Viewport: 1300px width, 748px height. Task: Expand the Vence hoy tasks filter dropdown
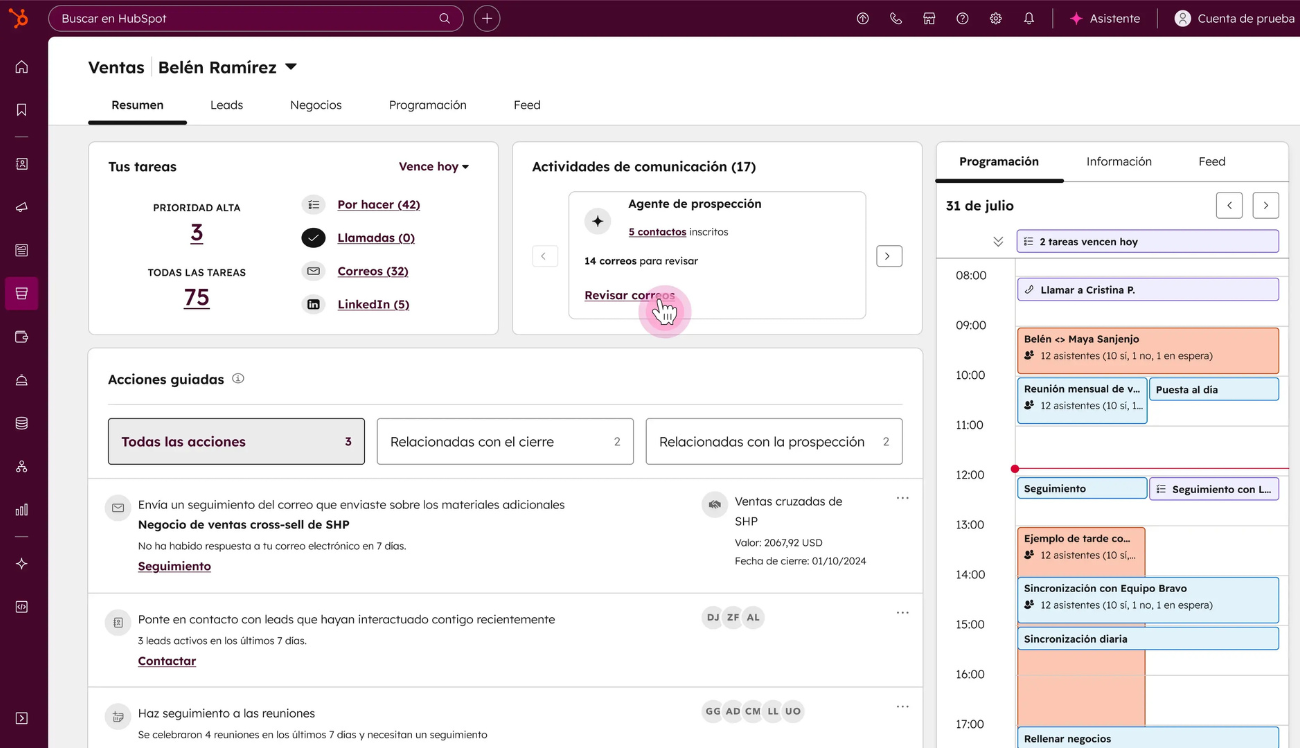(433, 166)
